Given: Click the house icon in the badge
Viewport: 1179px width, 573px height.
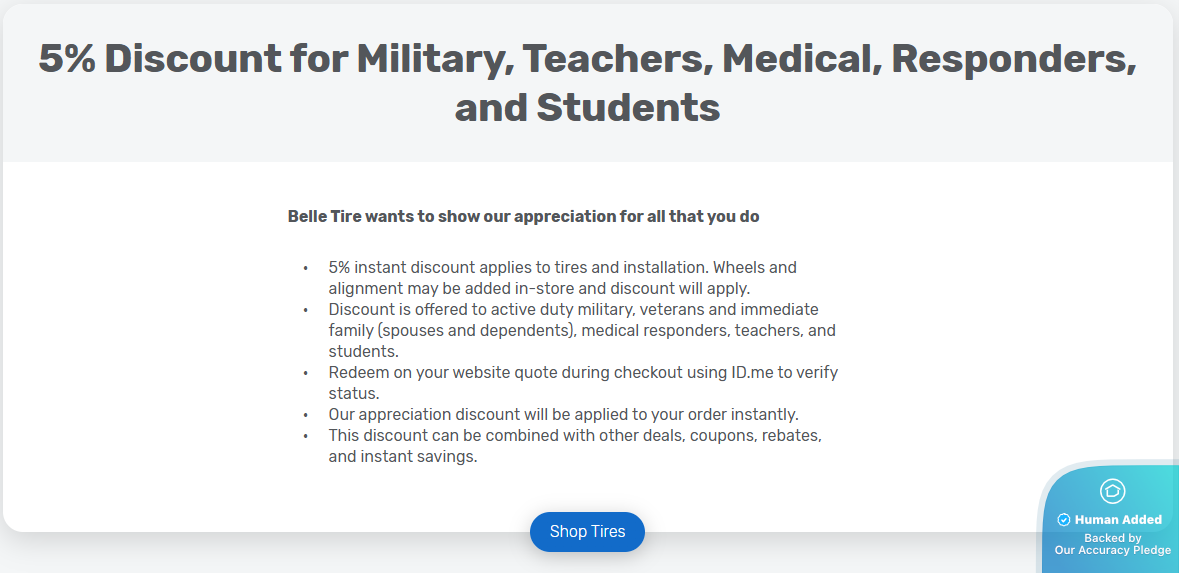Looking at the screenshot, I should point(1112,491).
